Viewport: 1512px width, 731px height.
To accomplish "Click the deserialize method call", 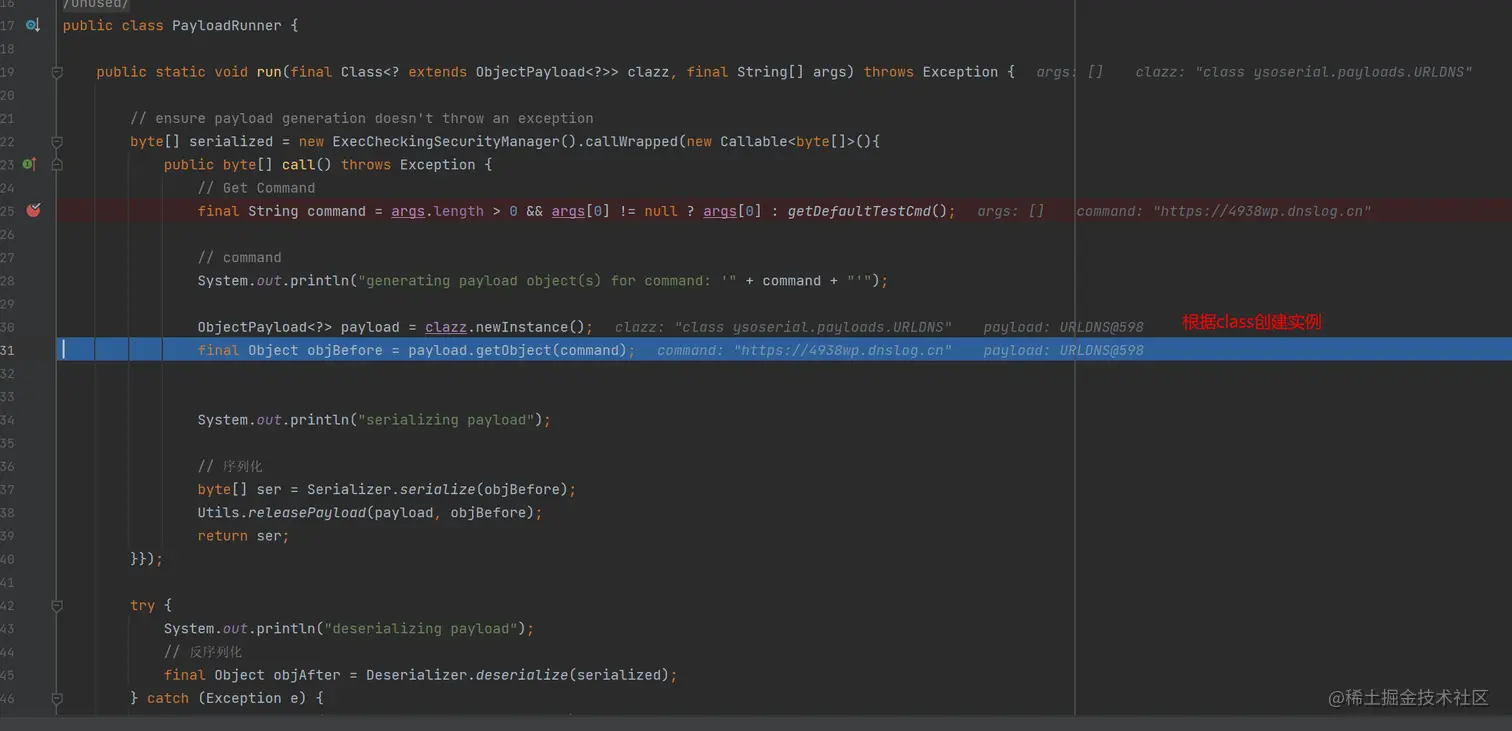I will (x=522, y=675).
